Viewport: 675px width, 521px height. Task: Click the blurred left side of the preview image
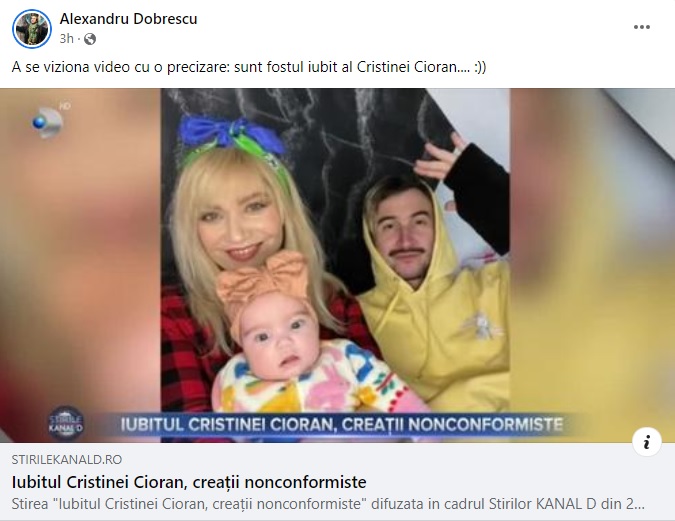click(x=81, y=265)
